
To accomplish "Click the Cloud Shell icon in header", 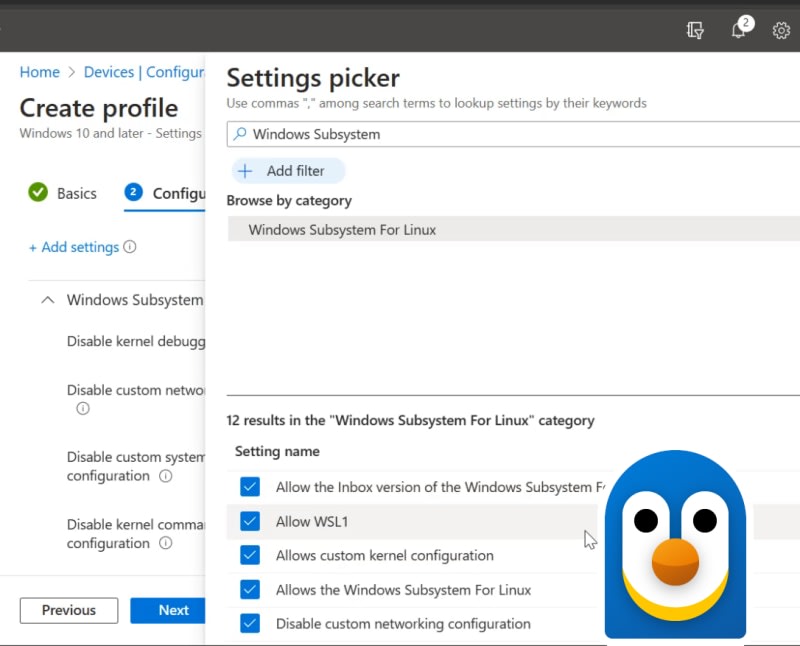I will (696, 30).
